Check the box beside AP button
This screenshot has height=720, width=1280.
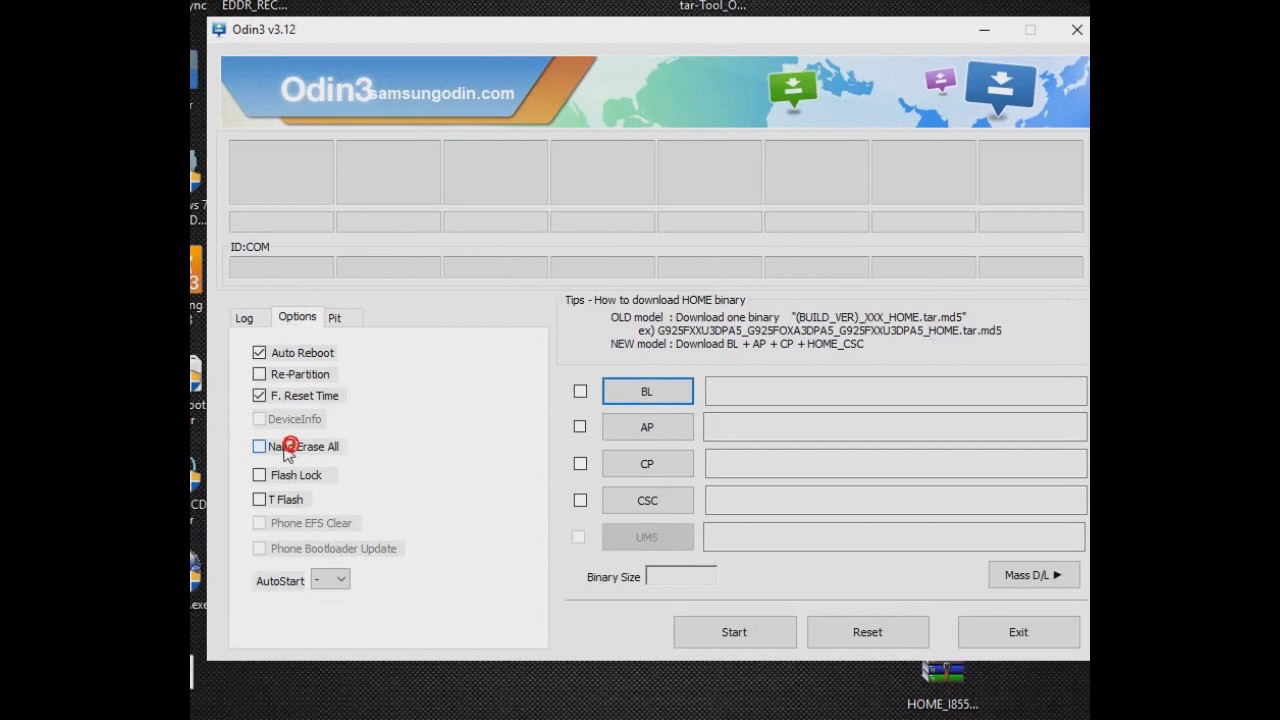point(580,426)
